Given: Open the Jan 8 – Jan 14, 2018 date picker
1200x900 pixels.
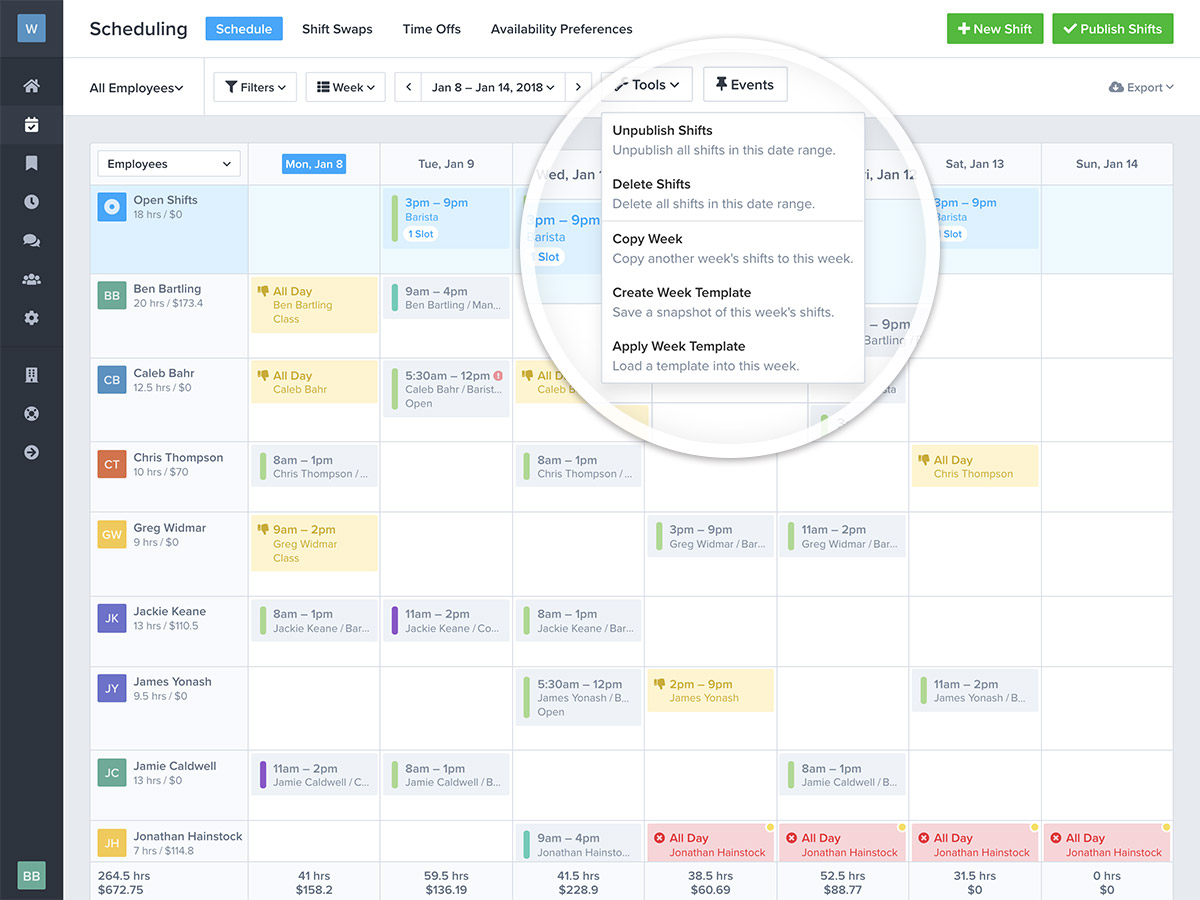Looking at the screenshot, I should (x=494, y=87).
